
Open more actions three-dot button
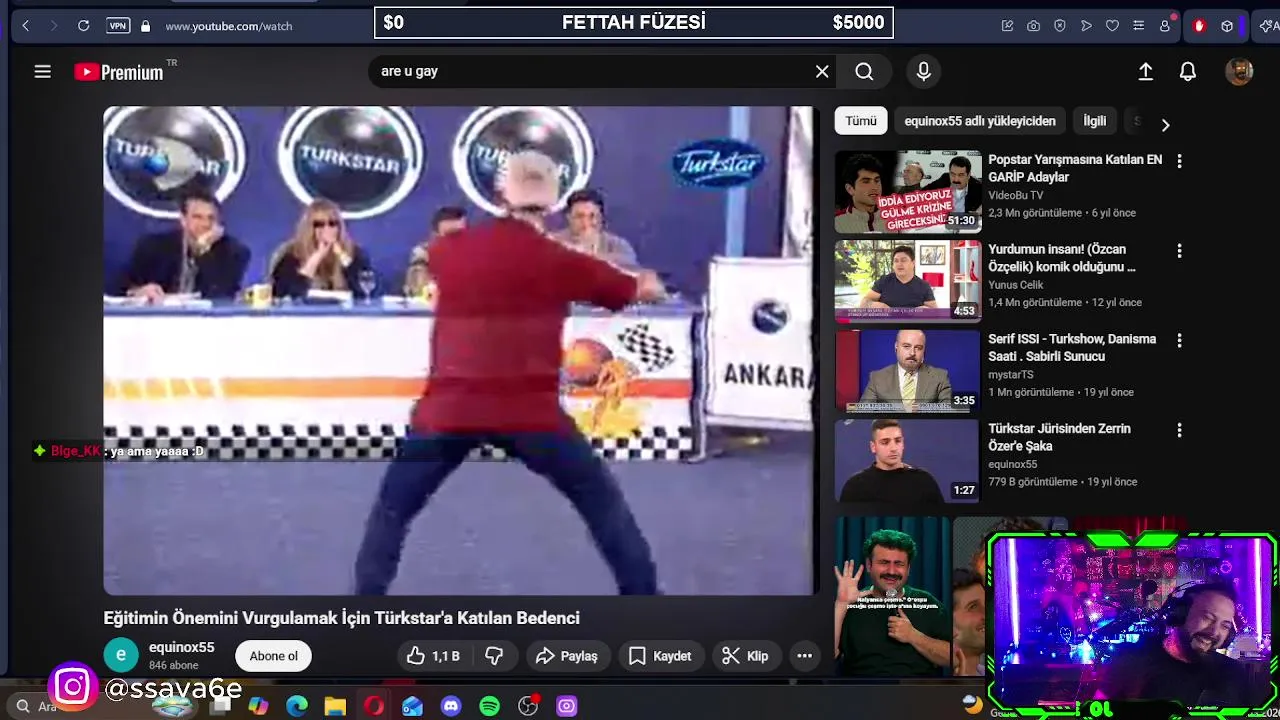(x=804, y=656)
